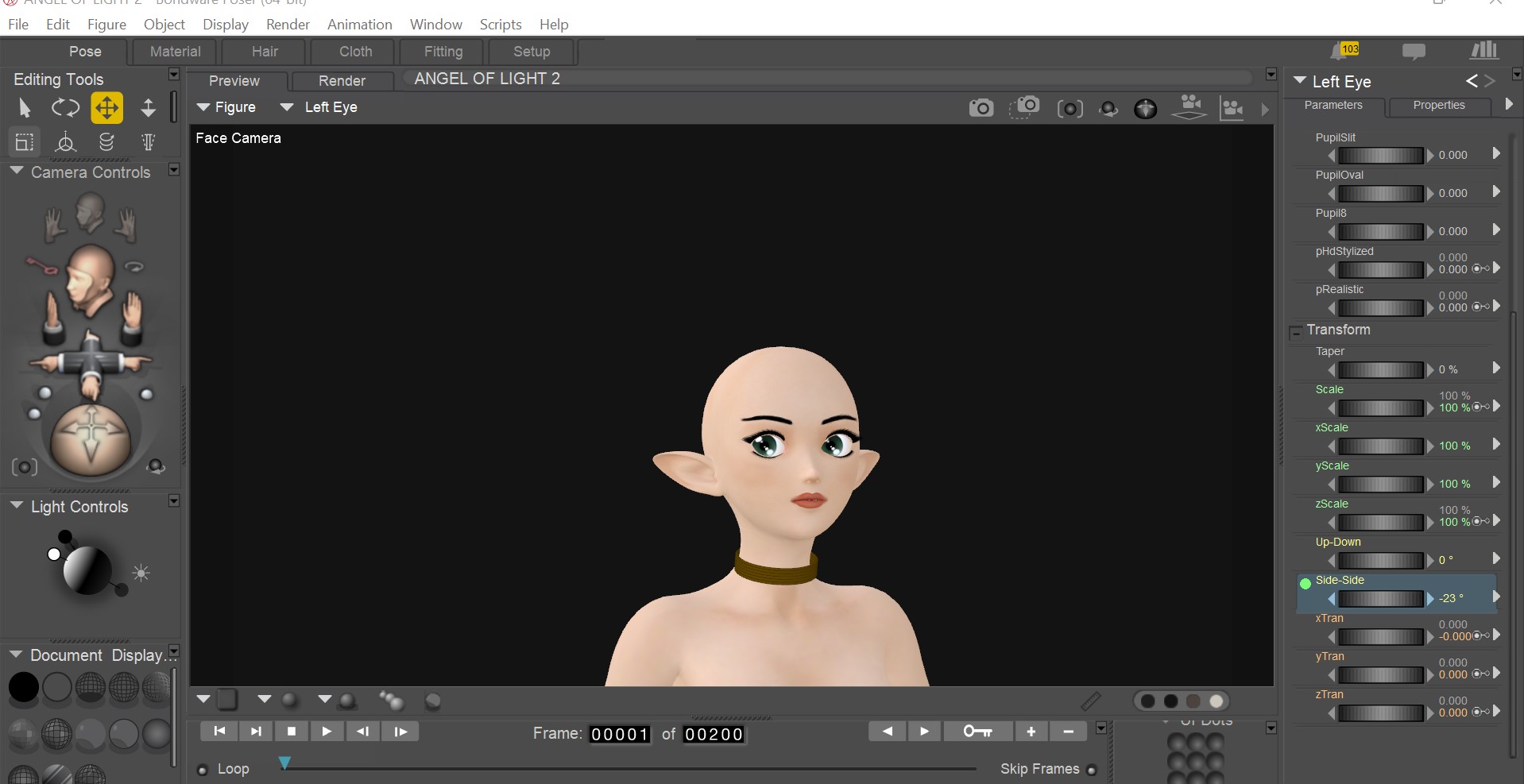Image resolution: width=1524 pixels, height=784 pixels.
Task: Activate the dashed-box selection tool
Action: [x=25, y=142]
